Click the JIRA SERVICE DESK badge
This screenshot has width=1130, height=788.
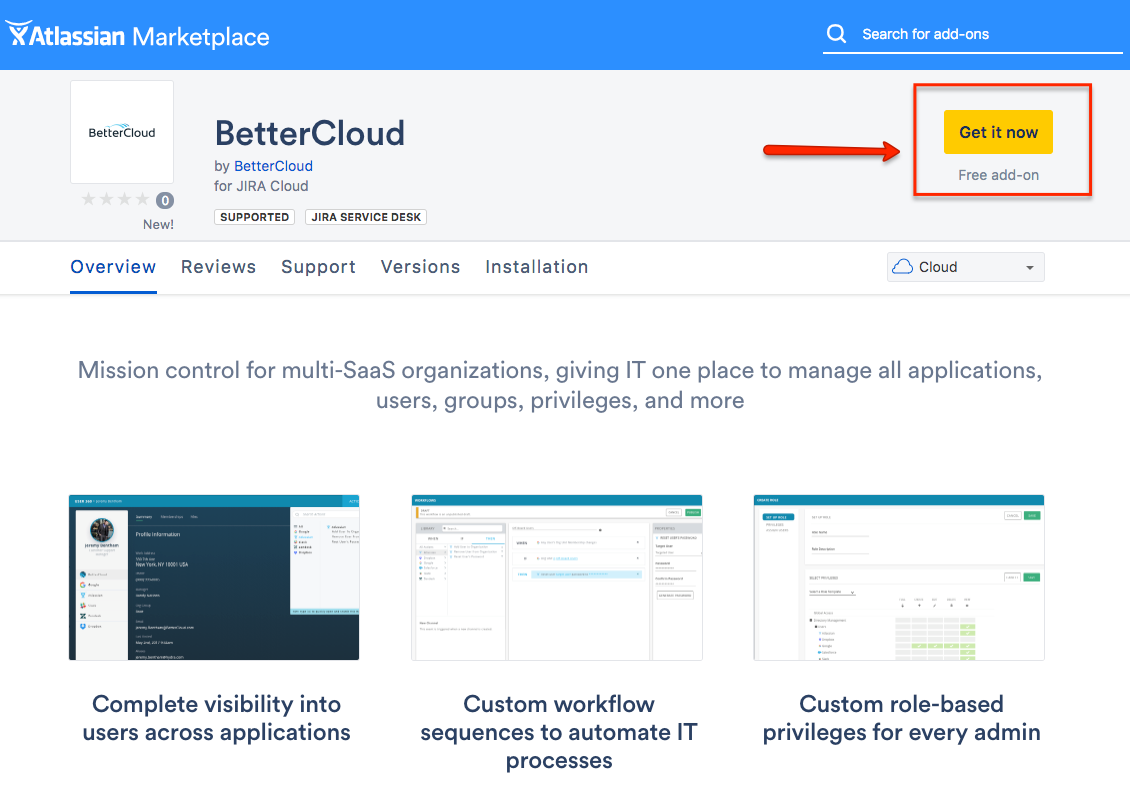tap(366, 217)
